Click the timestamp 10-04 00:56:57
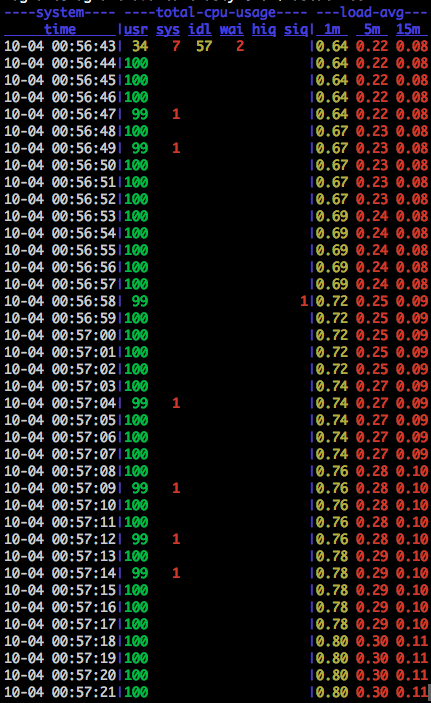 pos(60,284)
